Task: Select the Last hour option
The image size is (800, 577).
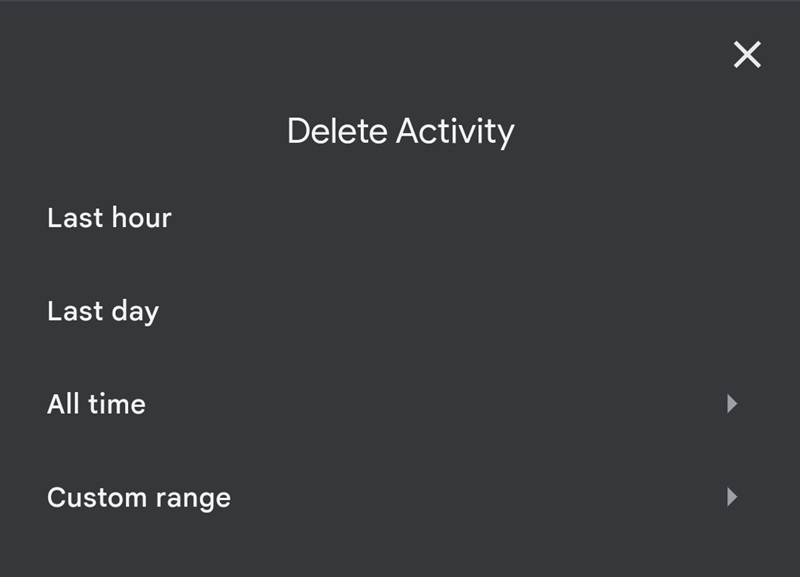Action: click(109, 218)
